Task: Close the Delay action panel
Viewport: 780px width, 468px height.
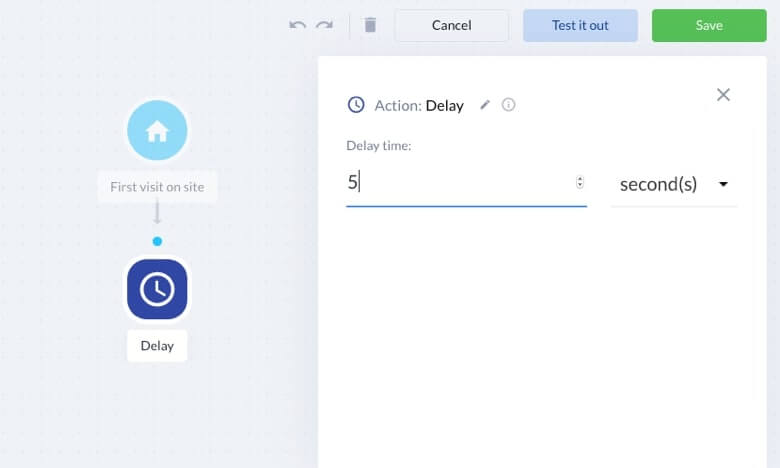Action: (723, 94)
